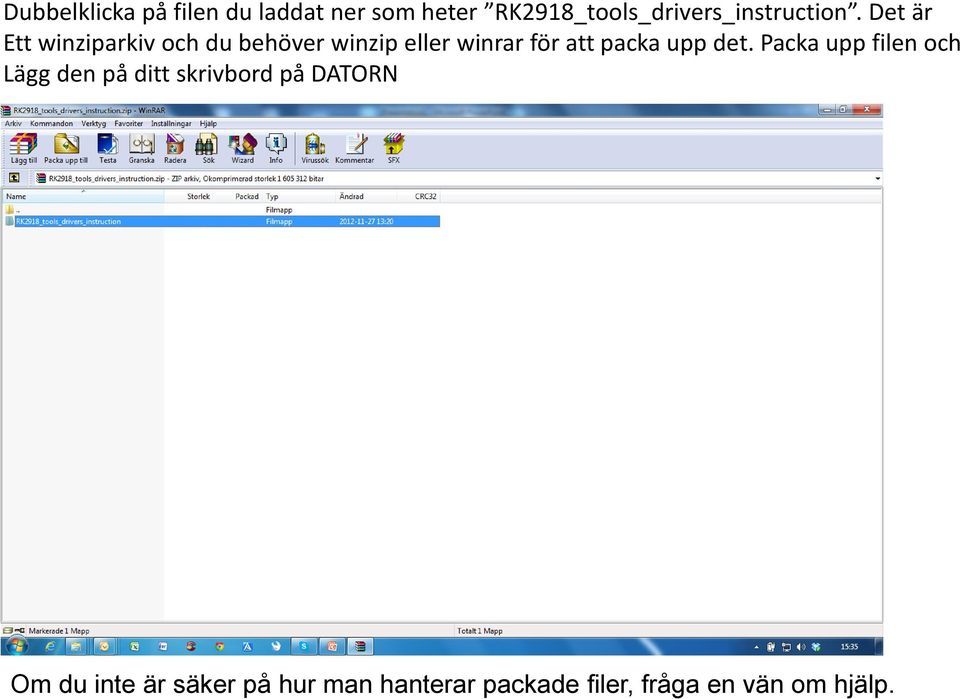
Task: Open the Arkiv menu
Action: (13, 124)
